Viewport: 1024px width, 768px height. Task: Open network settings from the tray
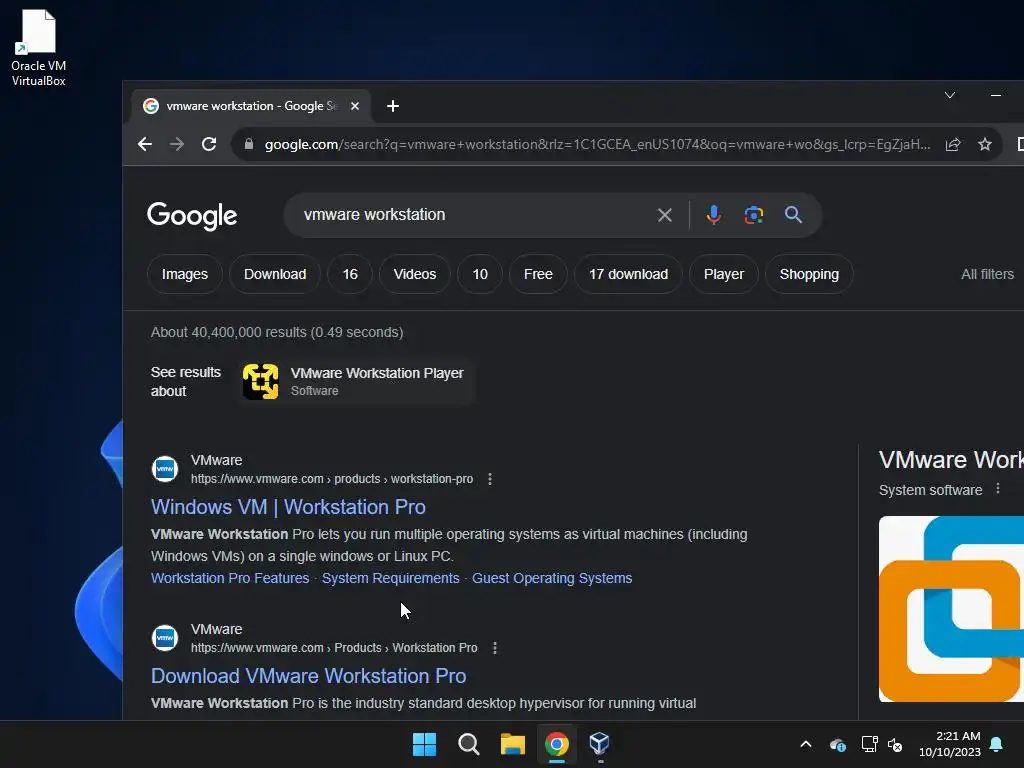[869, 744]
